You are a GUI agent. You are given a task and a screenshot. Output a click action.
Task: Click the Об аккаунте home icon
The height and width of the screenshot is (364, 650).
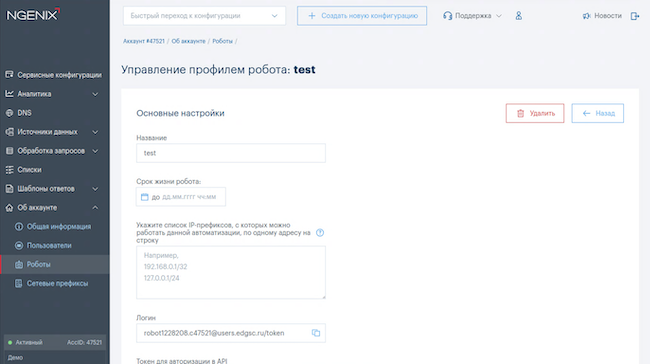click(x=9, y=208)
